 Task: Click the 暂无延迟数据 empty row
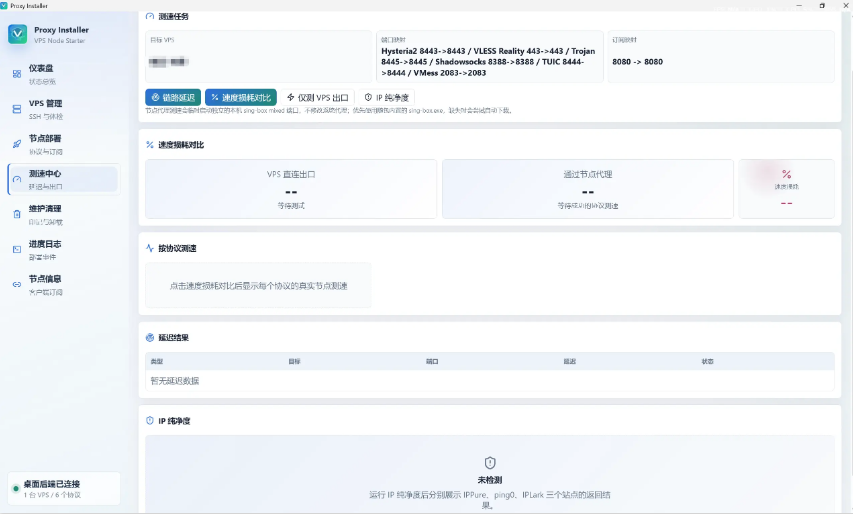[x=490, y=381]
